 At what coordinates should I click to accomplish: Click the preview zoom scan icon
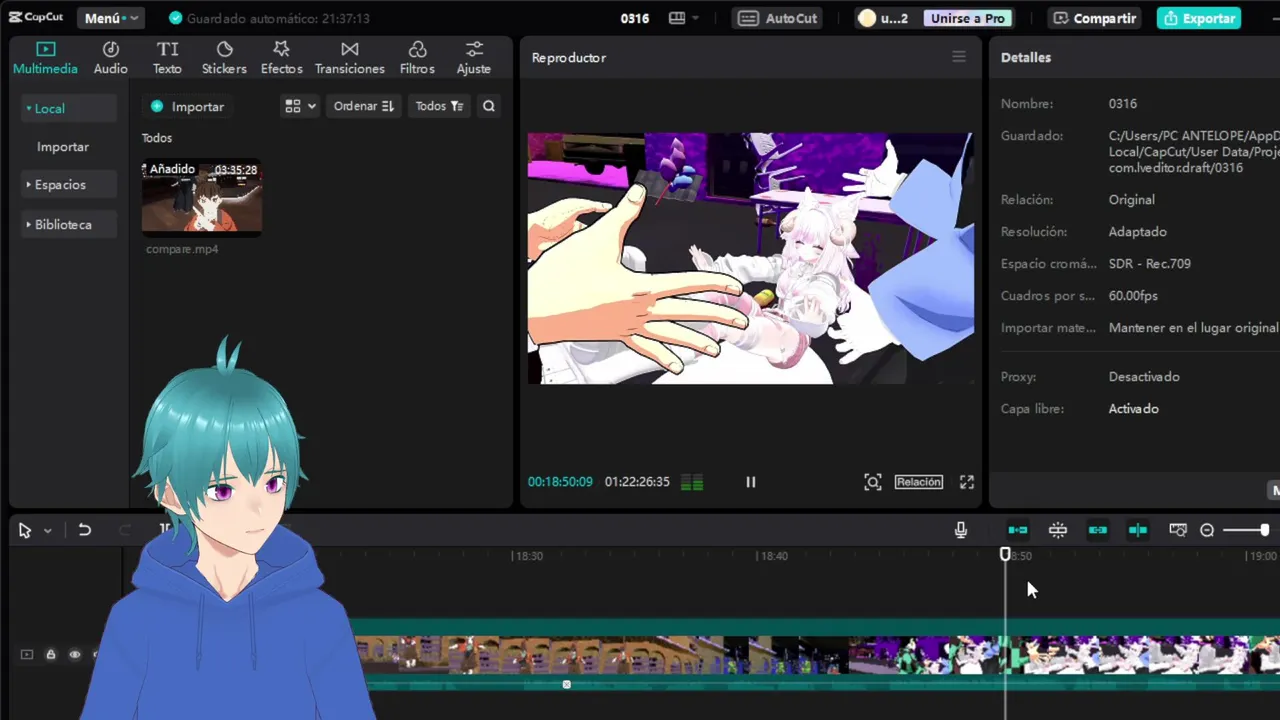click(x=873, y=482)
